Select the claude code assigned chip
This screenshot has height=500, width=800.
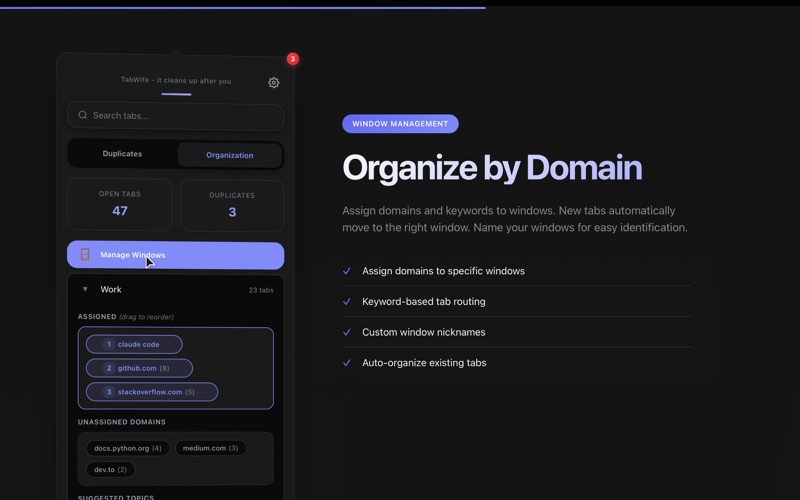point(134,344)
